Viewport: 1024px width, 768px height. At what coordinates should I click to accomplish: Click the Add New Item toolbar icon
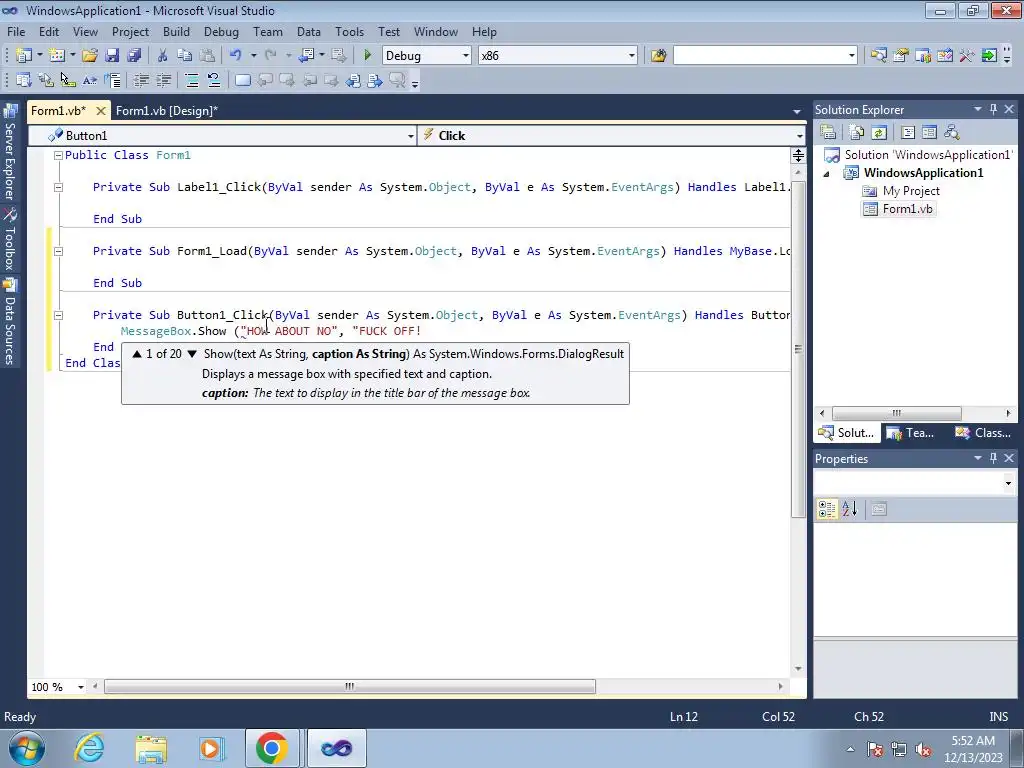click(57, 56)
